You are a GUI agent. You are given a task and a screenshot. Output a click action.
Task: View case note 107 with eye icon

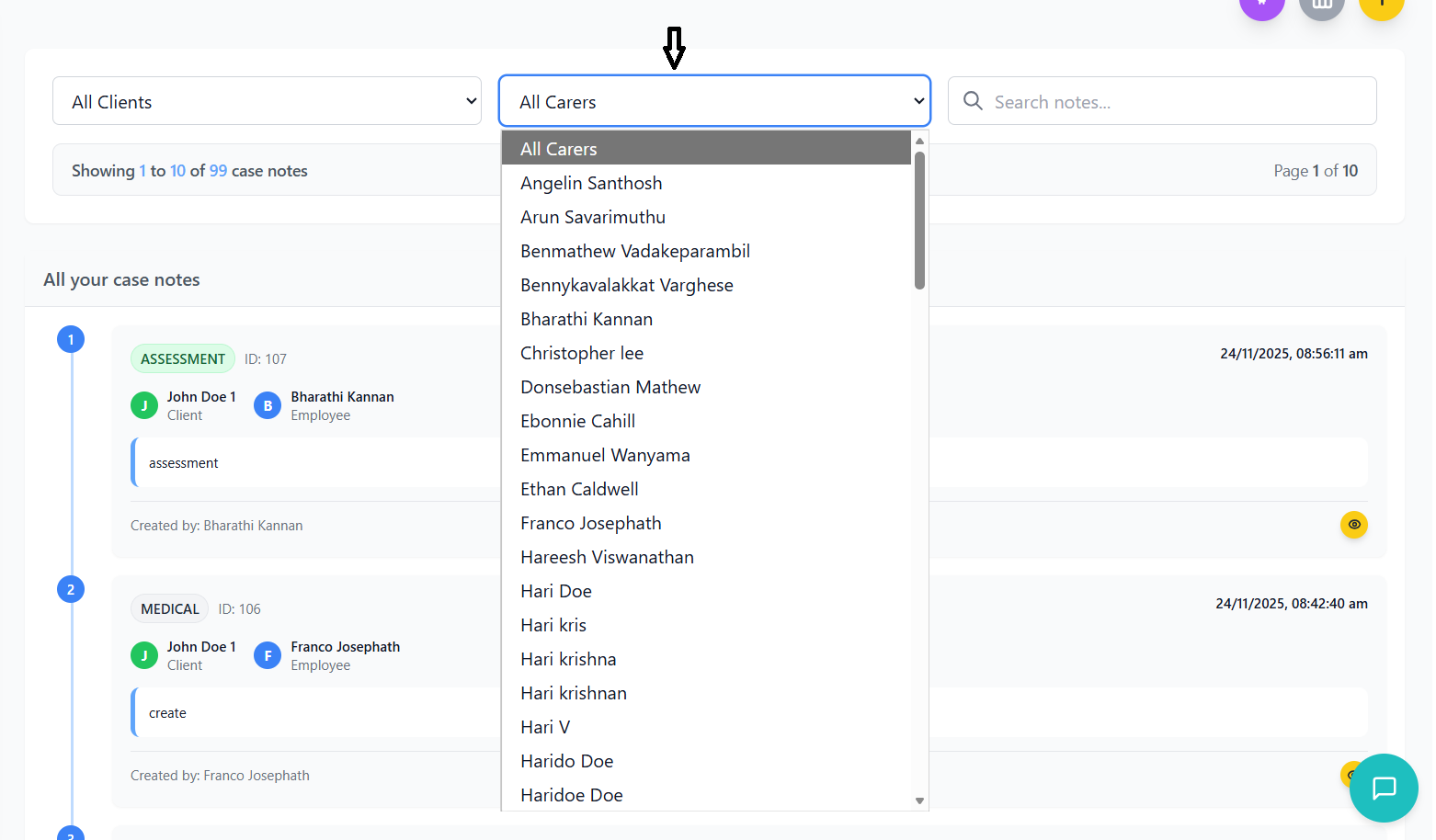(1353, 525)
